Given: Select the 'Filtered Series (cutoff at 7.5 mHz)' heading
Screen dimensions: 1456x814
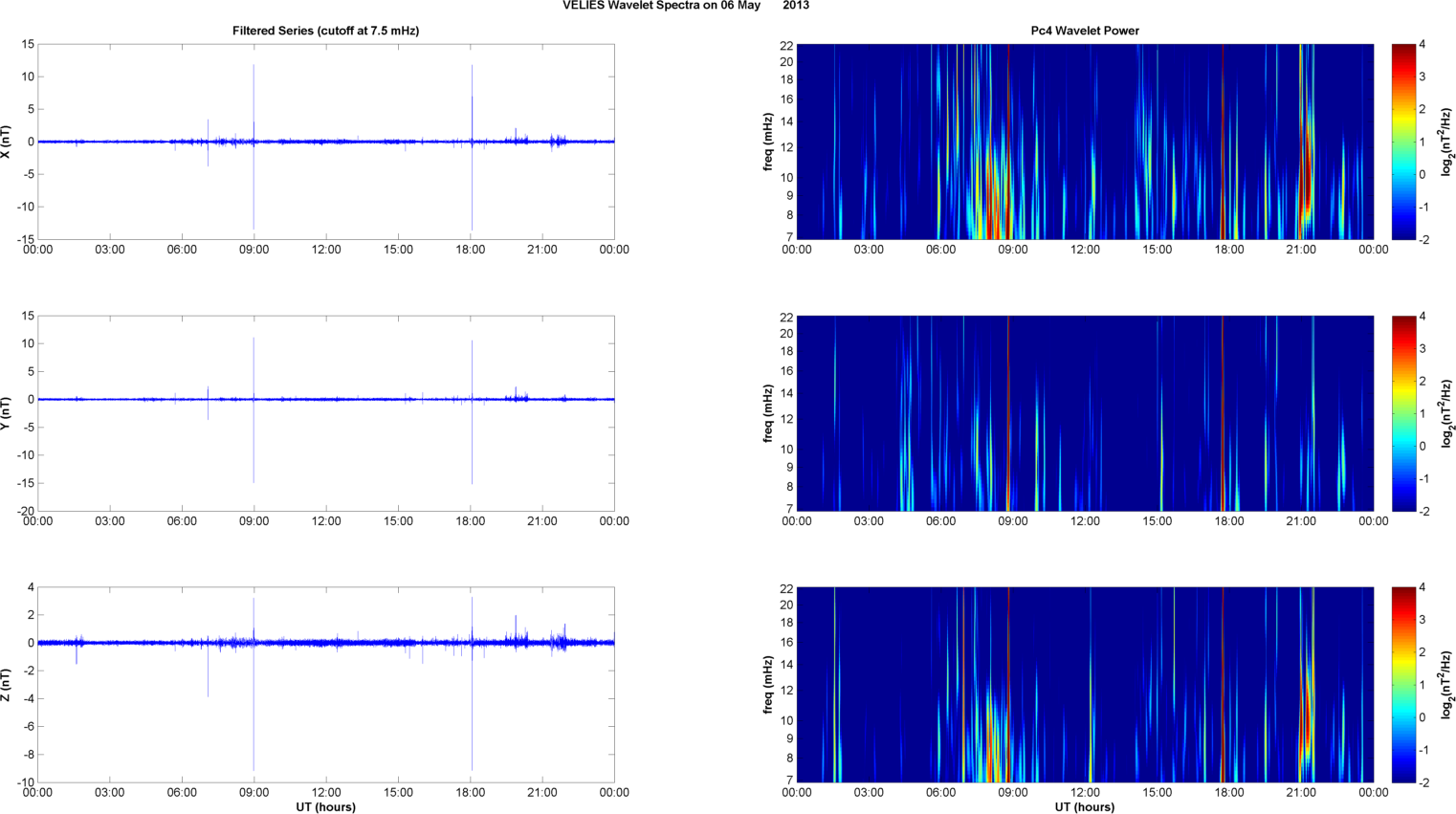Looking at the screenshot, I should pos(325,31).
